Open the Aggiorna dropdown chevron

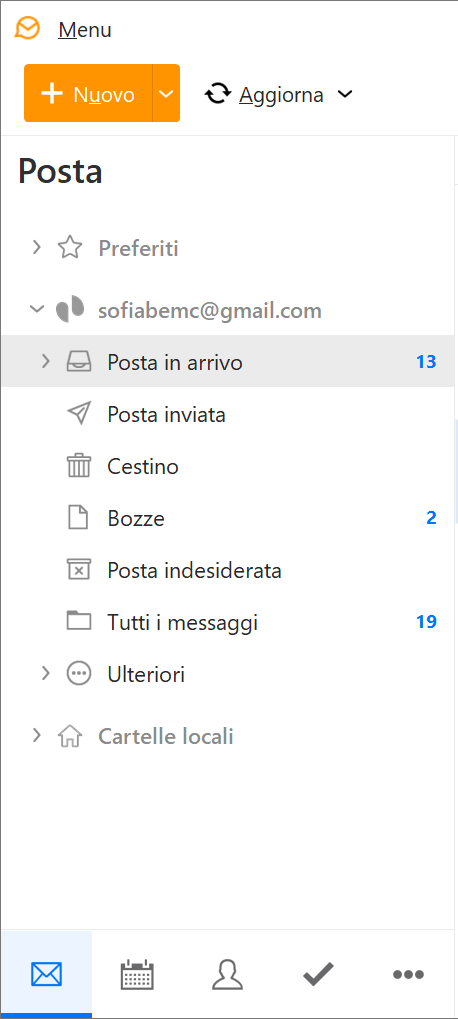pyautogui.click(x=345, y=94)
